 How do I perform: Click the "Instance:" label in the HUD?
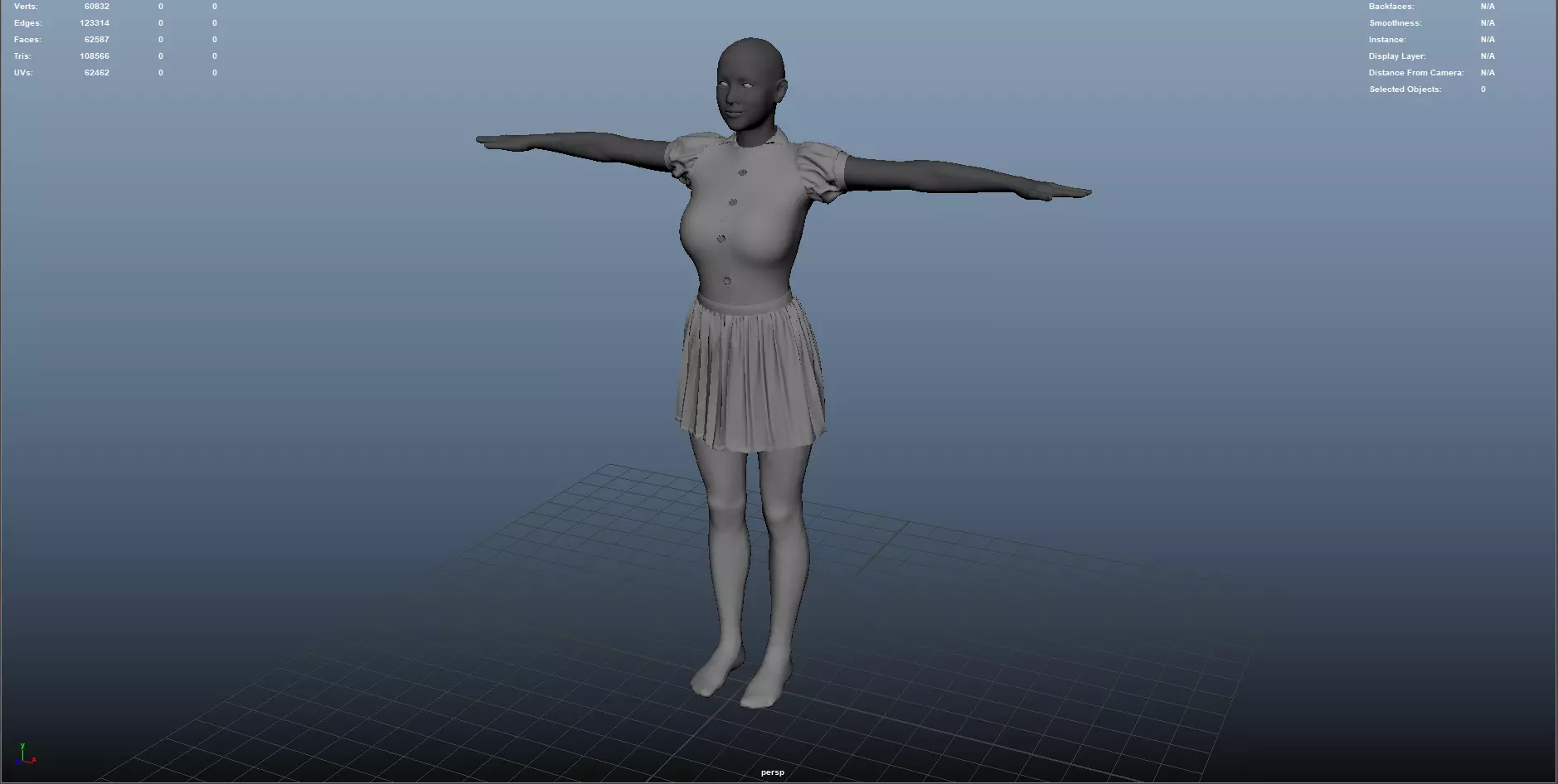point(1387,40)
